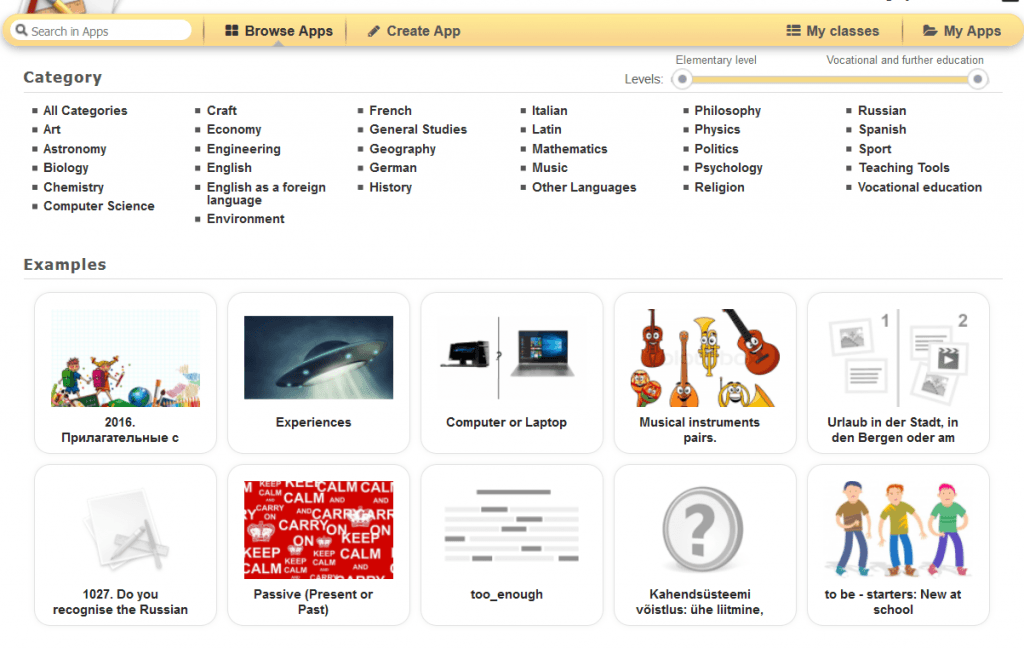Select the Geography category
The width and height of the screenshot is (1024, 648).
403,149
